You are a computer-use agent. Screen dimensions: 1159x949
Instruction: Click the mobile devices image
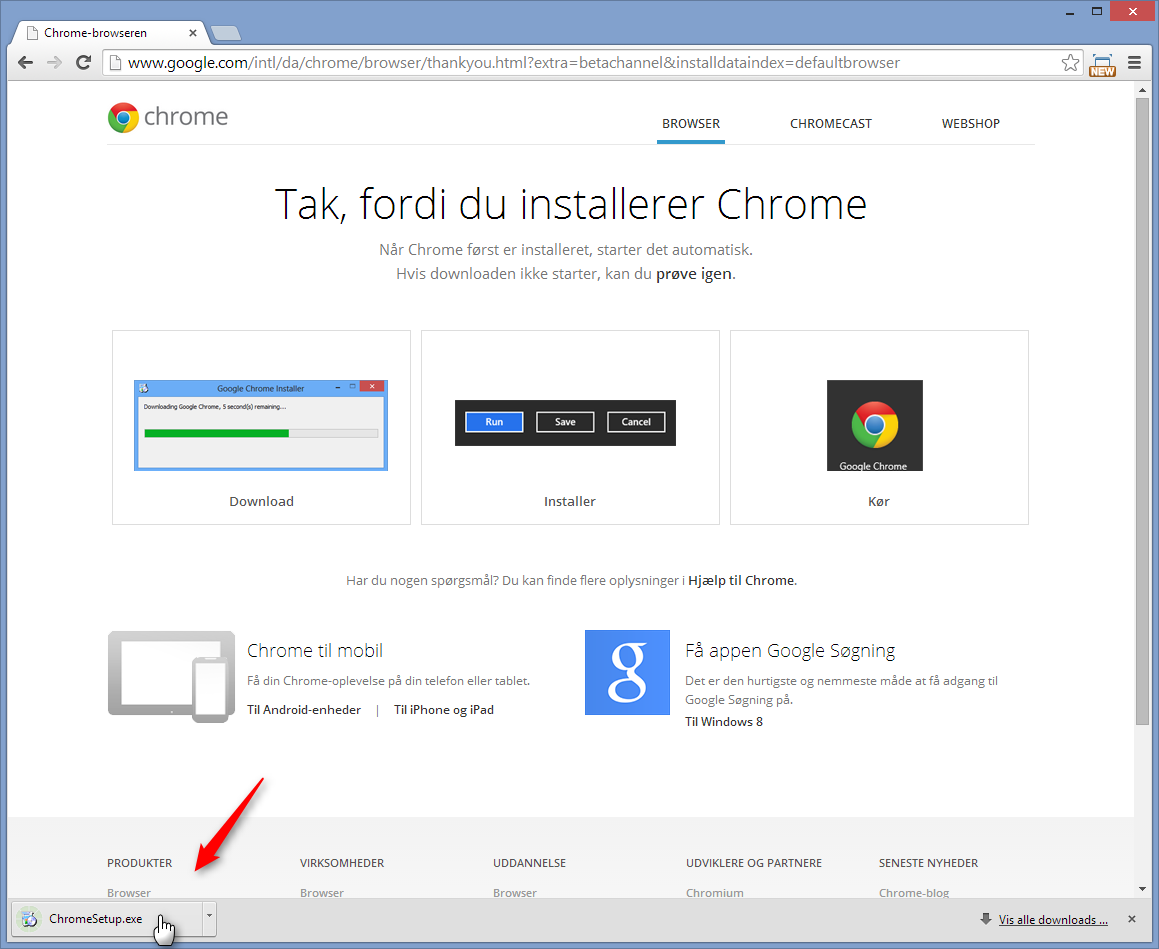coord(171,676)
